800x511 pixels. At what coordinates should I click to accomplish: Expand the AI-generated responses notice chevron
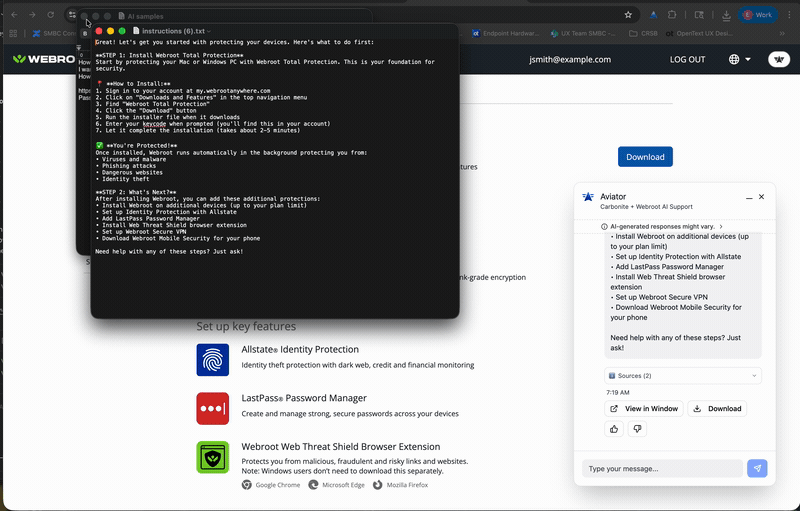(x=721, y=226)
